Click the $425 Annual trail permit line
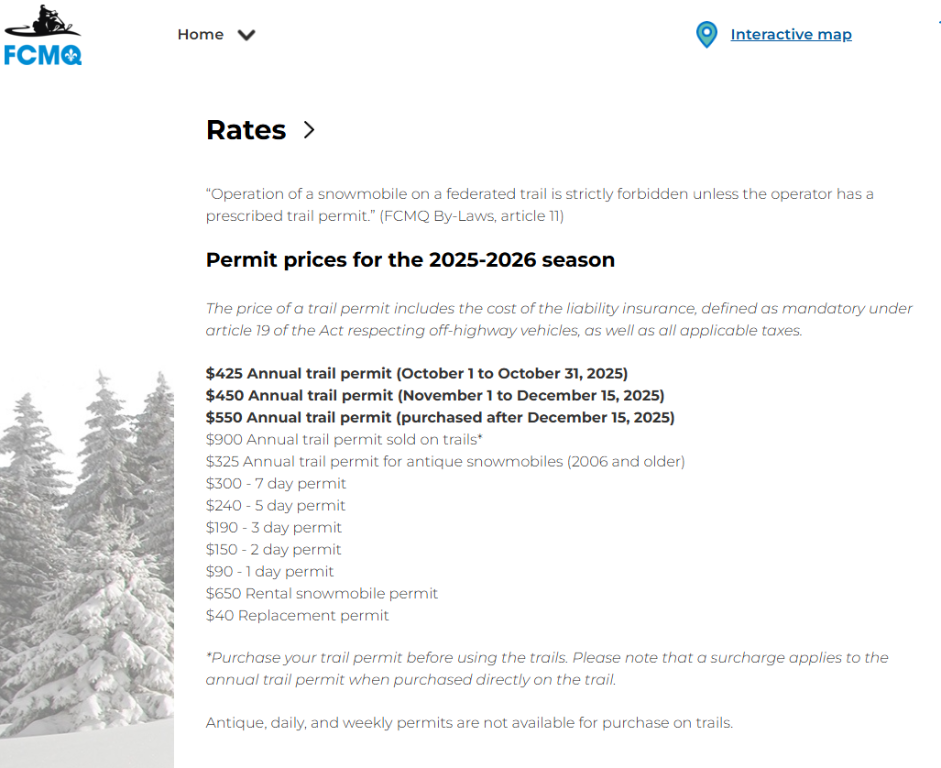Viewport: 941px width, 768px height. tap(416, 374)
